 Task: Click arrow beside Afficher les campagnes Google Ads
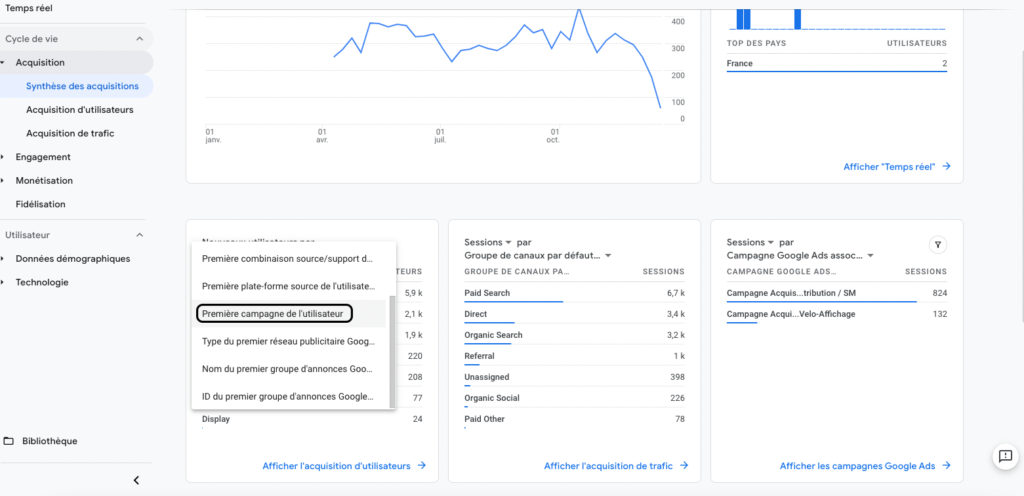946,466
